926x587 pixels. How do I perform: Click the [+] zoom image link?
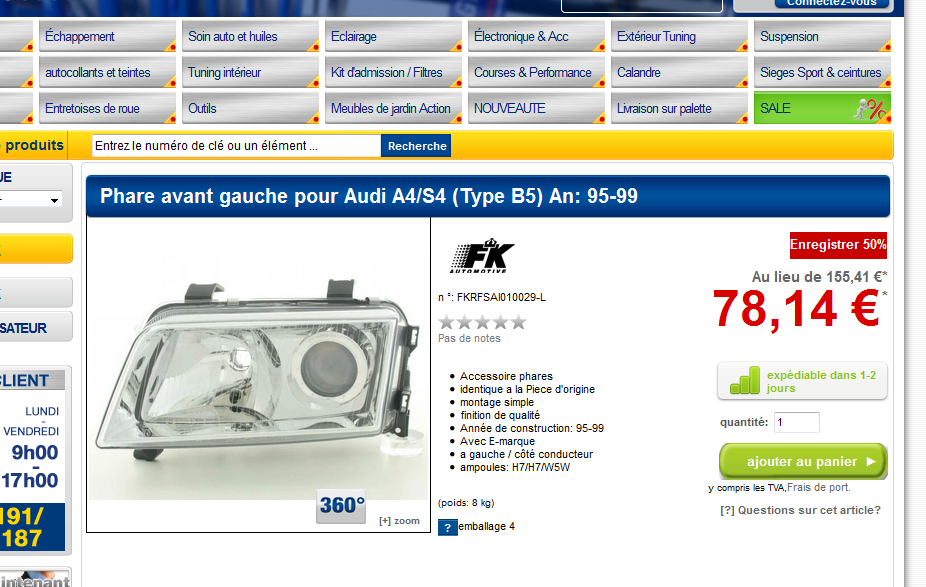pyautogui.click(x=399, y=521)
